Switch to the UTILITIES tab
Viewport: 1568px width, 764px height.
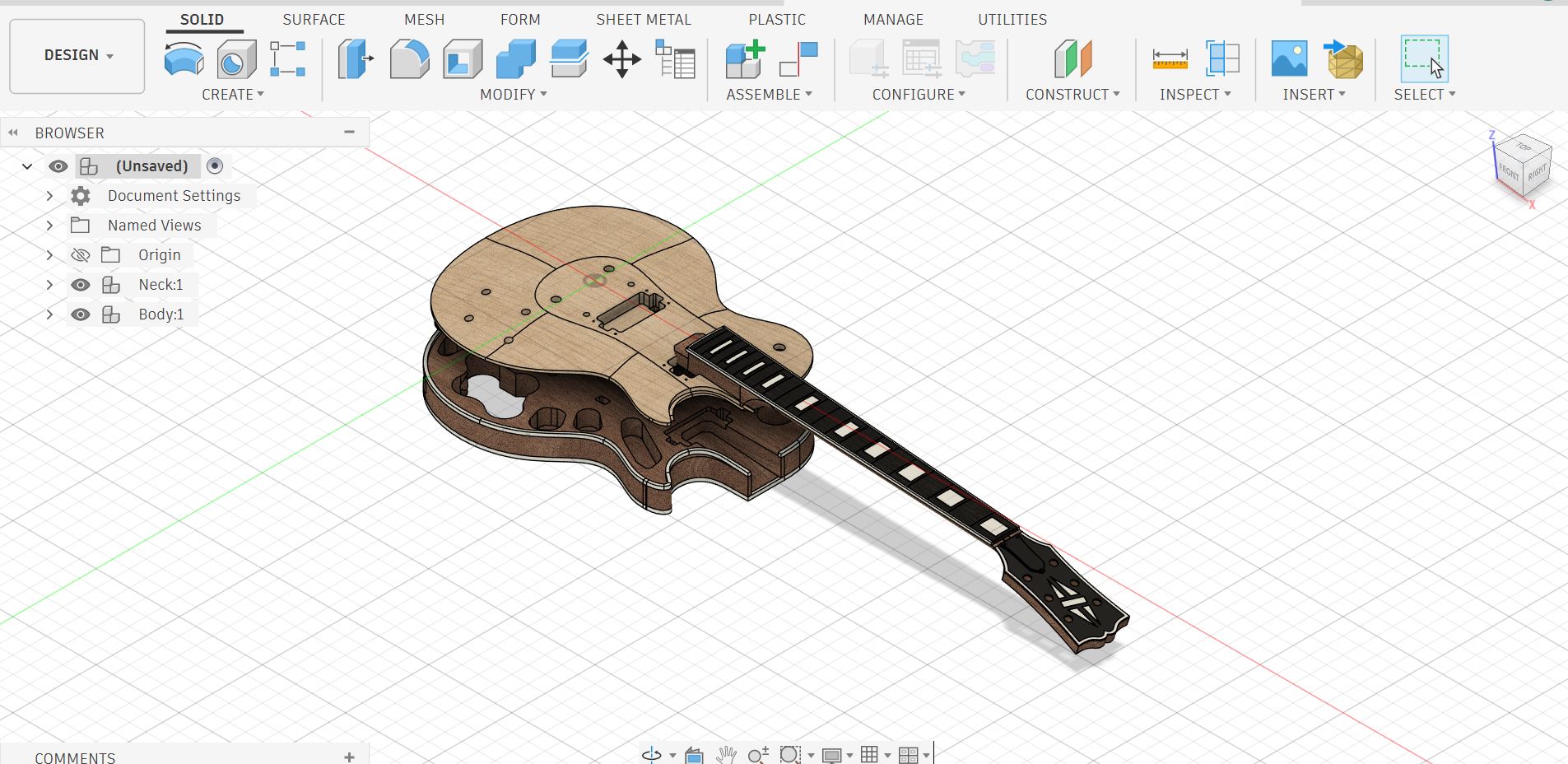point(1012,20)
